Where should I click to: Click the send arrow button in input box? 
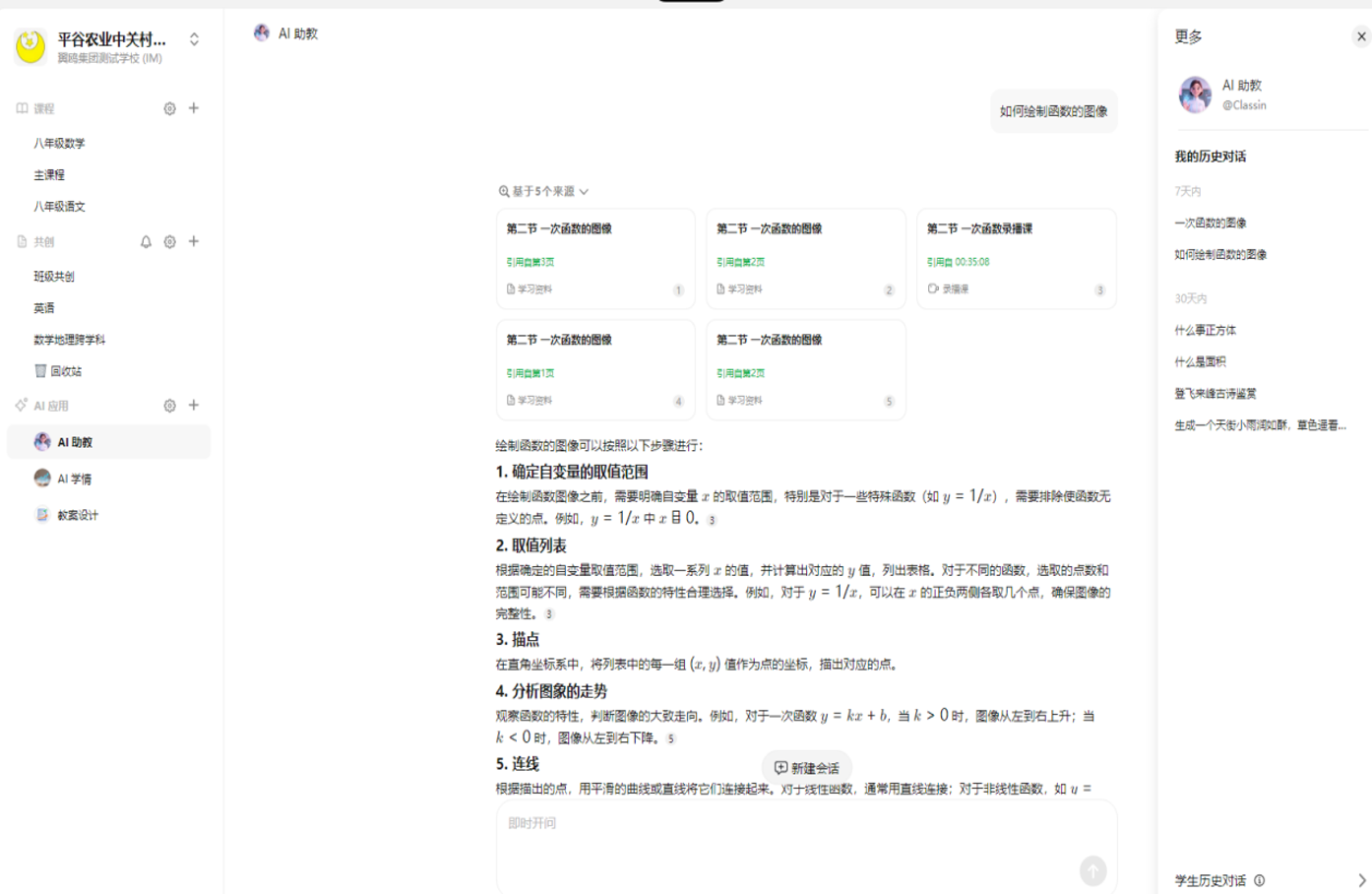(1092, 870)
